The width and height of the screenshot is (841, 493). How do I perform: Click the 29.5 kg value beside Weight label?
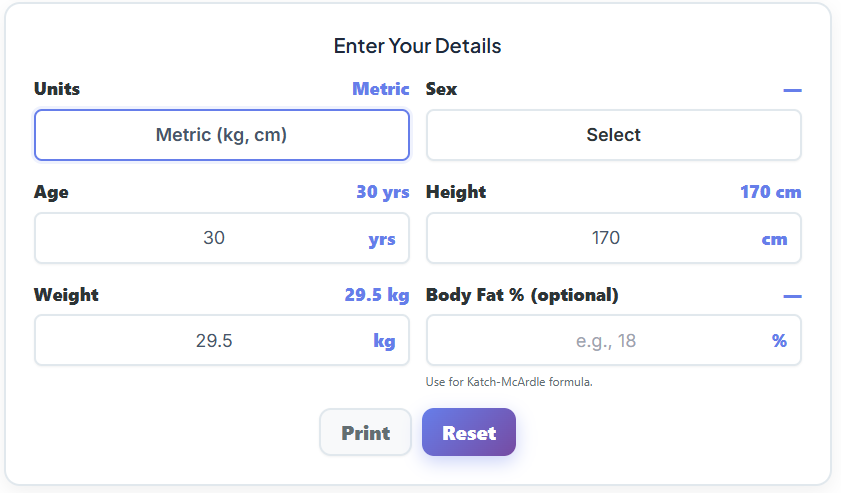click(x=377, y=295)
